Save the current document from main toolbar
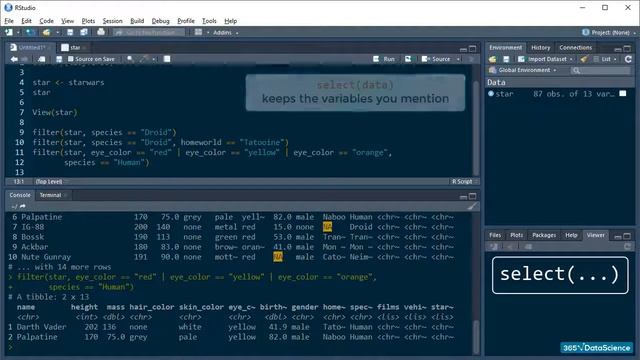 [x=70, y=32]
